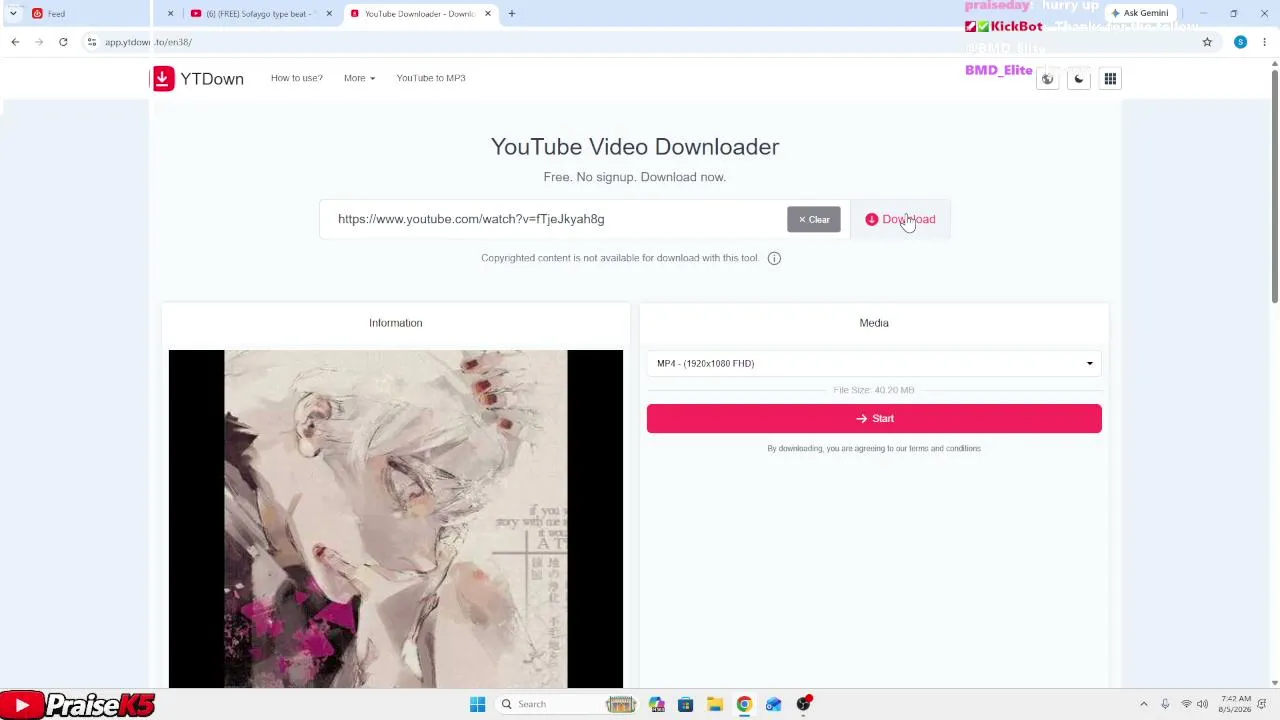Open the How to use? page

297,78
